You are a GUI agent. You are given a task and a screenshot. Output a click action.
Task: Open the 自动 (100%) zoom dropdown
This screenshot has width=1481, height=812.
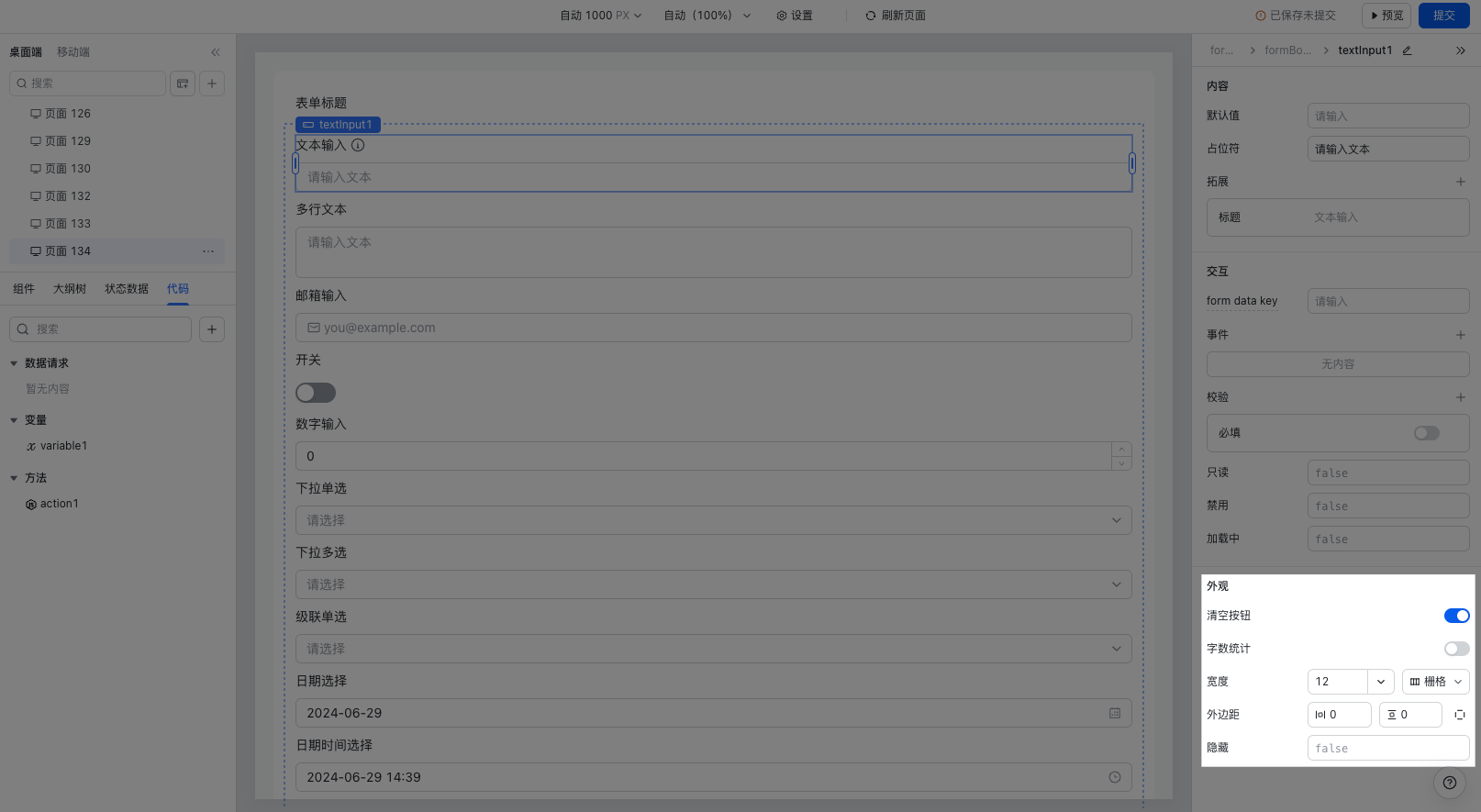pos(707,16)
